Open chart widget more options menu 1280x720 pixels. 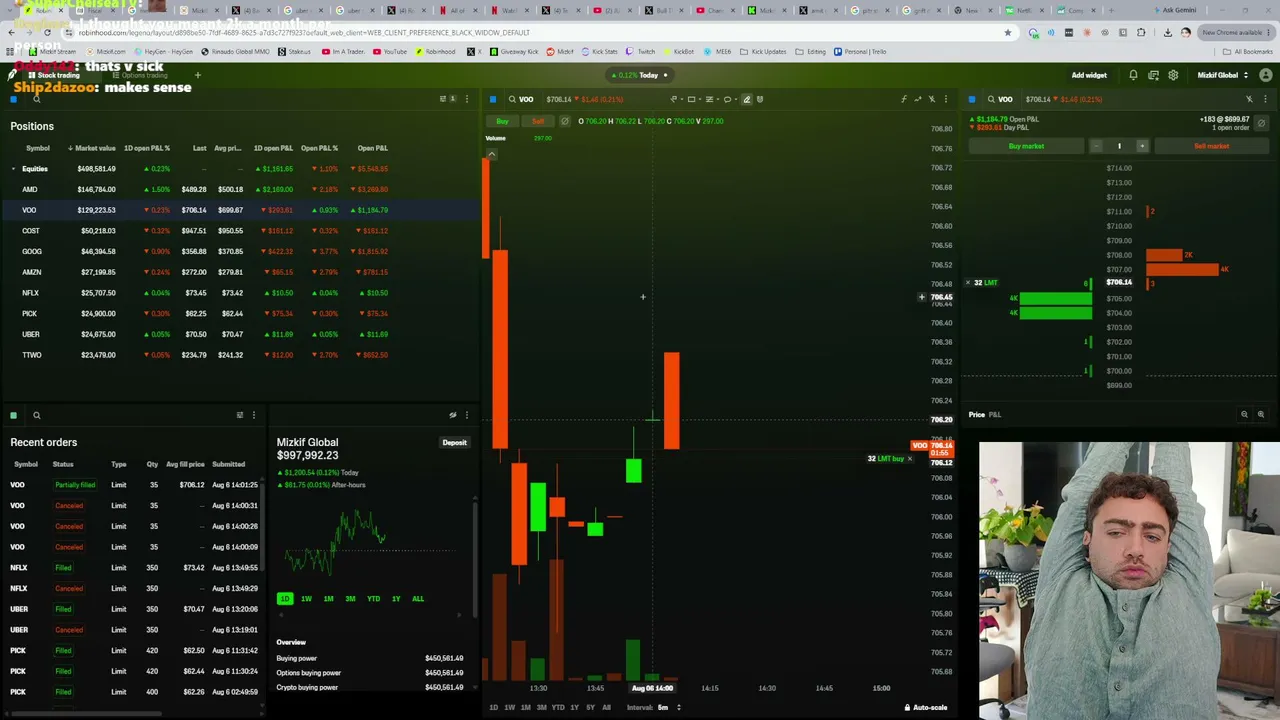[945, 99]
